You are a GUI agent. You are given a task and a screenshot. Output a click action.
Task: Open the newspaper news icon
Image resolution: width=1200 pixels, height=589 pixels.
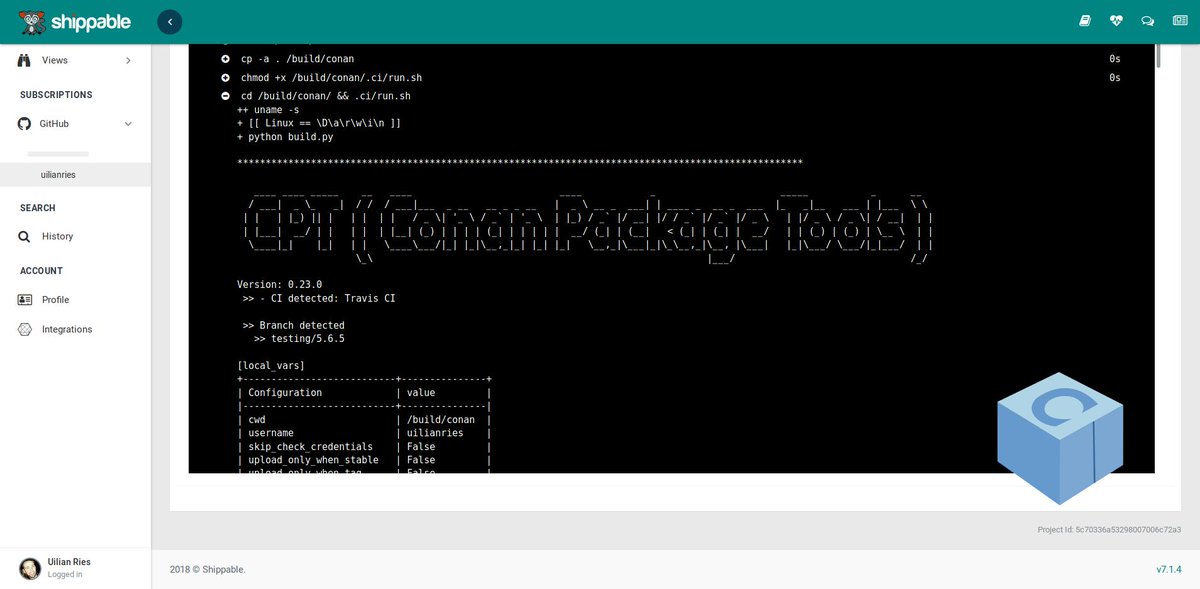click(1179, 21)
